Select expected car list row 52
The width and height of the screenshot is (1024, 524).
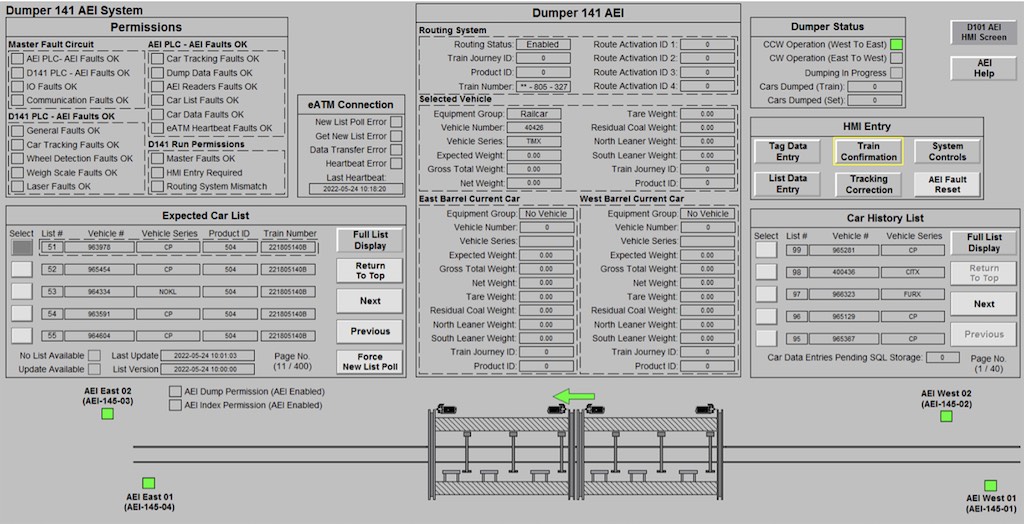(22, 269)
